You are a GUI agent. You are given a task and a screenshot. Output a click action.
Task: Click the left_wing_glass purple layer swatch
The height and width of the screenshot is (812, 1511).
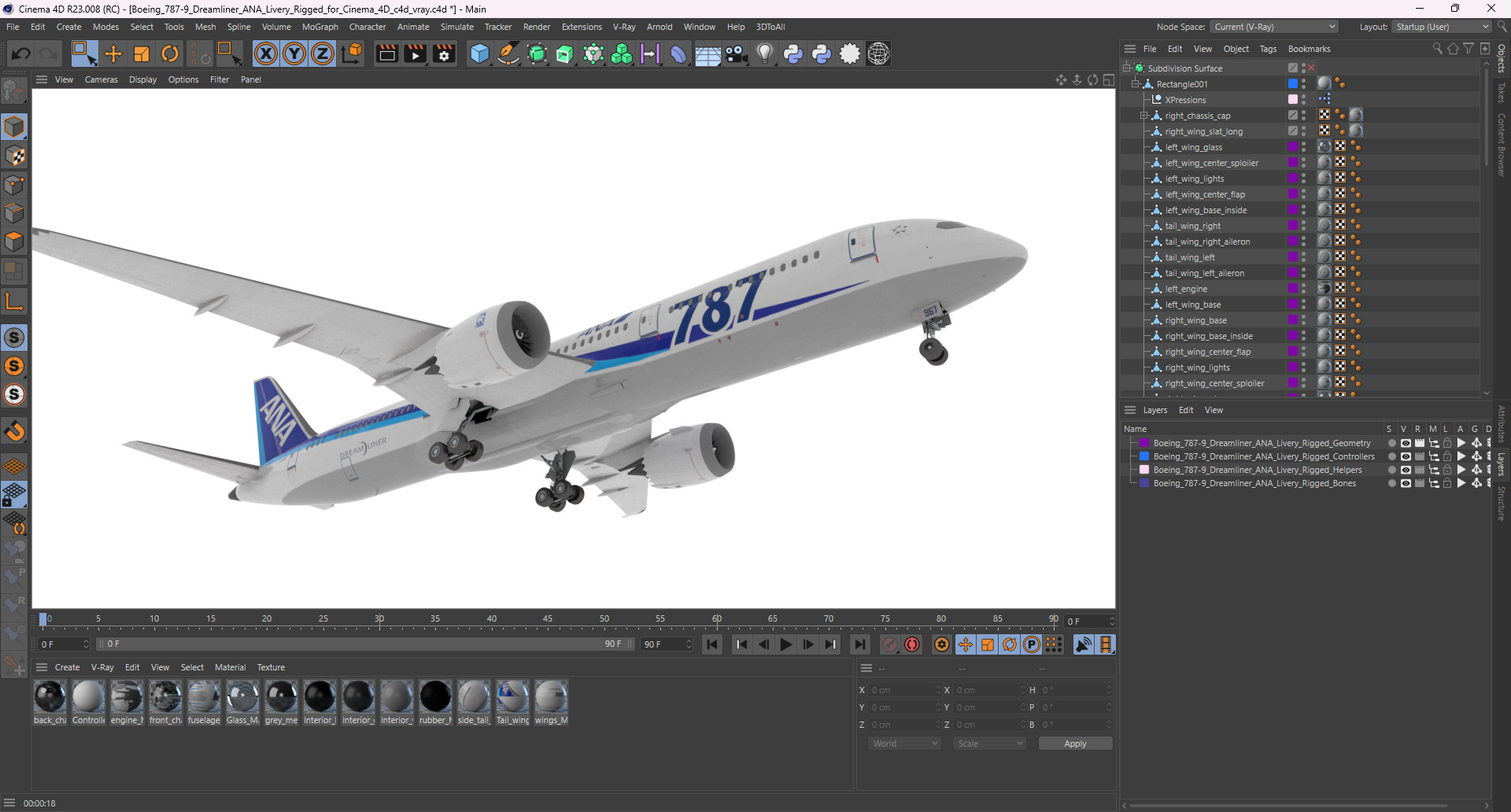point(1292,147)
